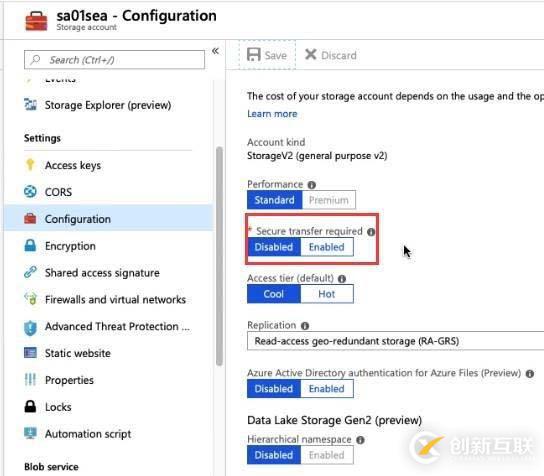Show info for Replication setting
This screenshot has height=476, width=544.
coord(305,326)
